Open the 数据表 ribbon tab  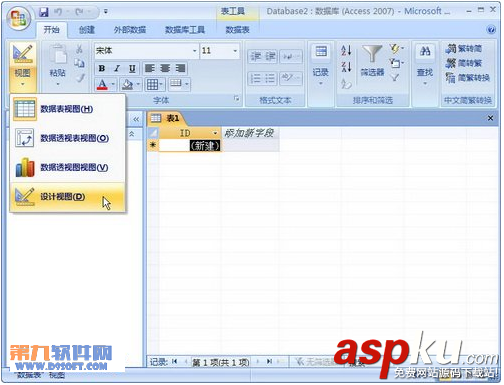(237, 30)
